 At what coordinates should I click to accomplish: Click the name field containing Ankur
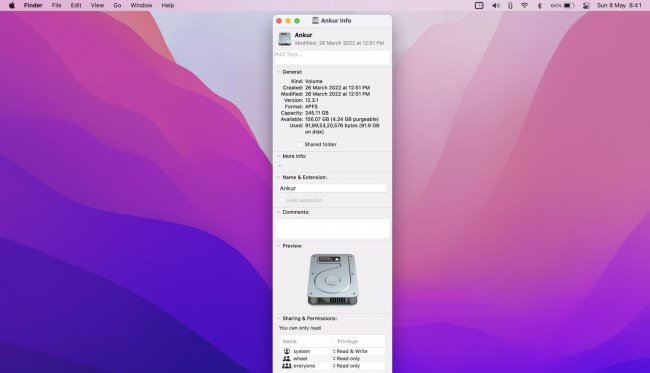(x=332, y=188)
